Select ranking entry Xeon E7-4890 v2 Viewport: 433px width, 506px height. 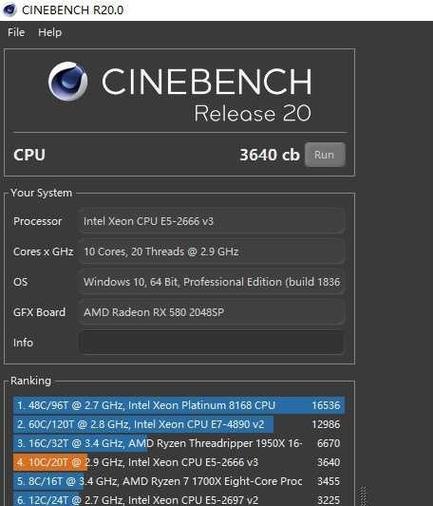click(179, 424)
